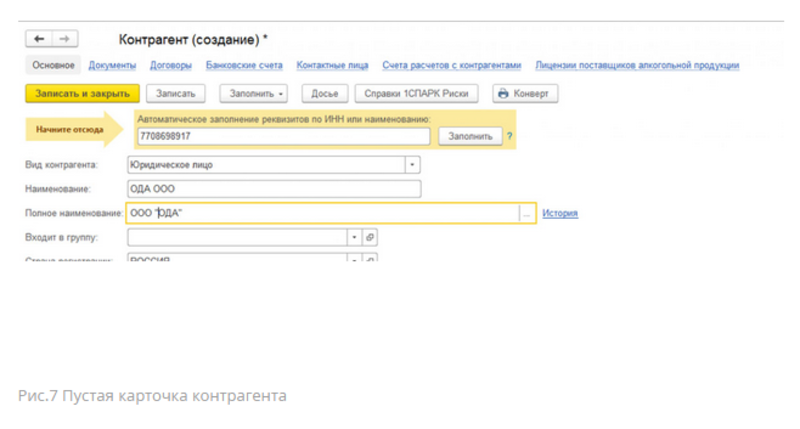The width and height of the screenshot is (800, 429).
Task: Click the История link
Action: pyautogui.click(x=560, y=213)
